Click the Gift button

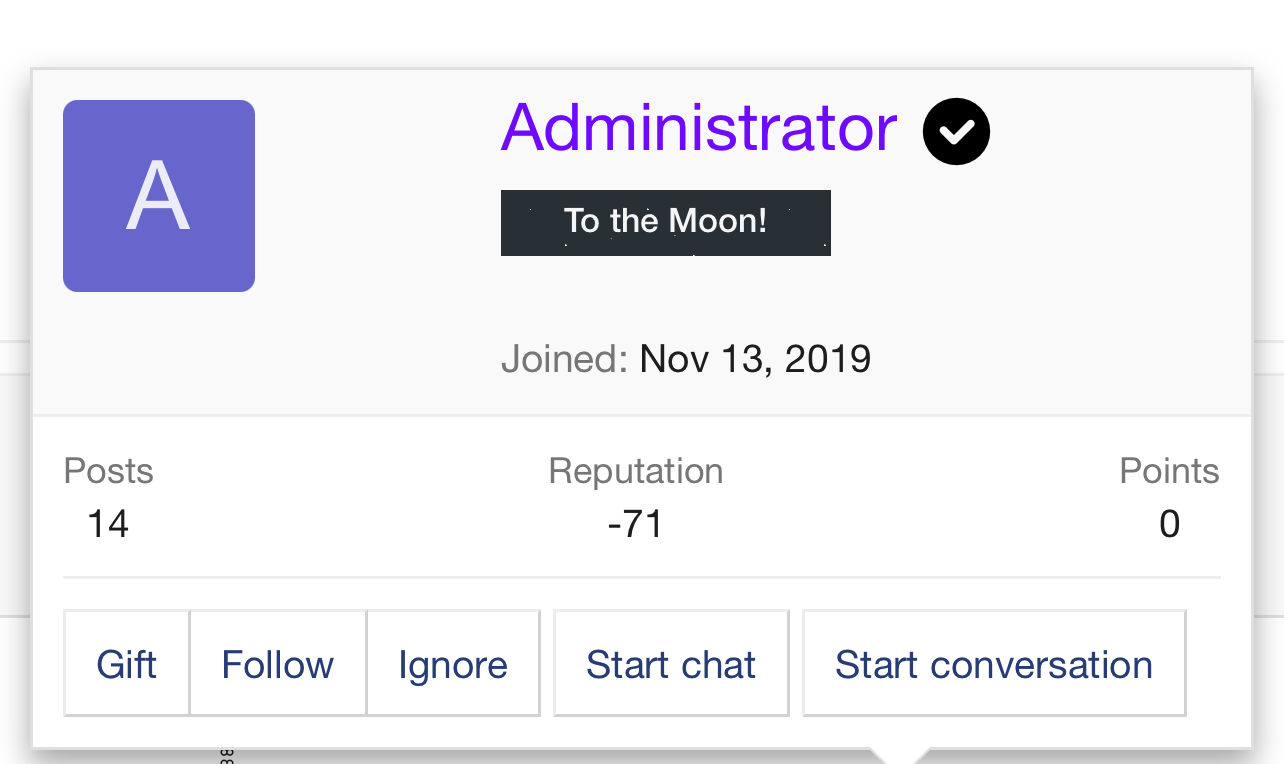(127, 664)
